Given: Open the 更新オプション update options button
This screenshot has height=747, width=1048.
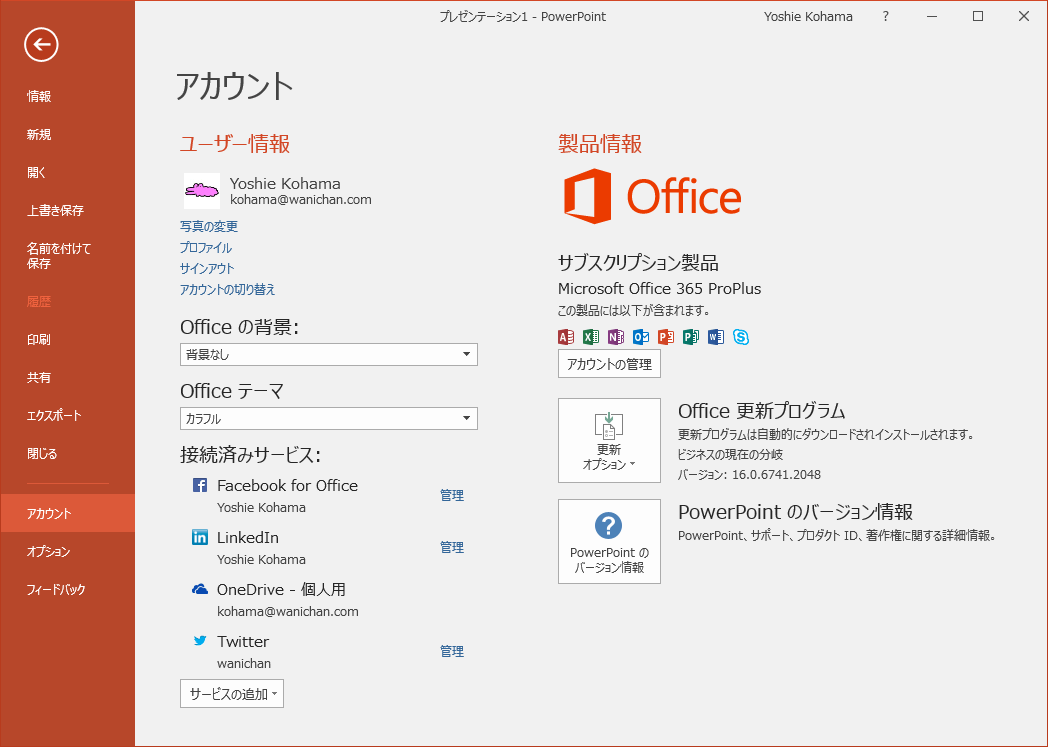Looking at the screenshot, I should [x=609, y=440].
